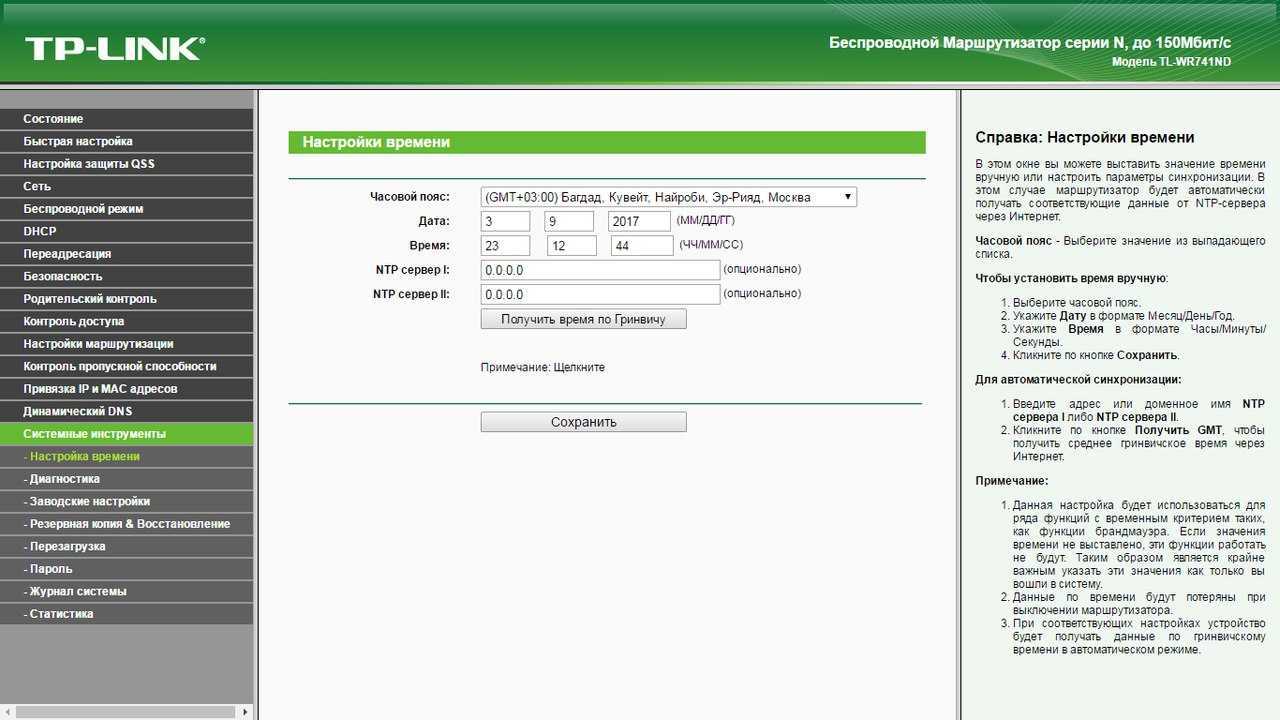Image resolution: width=1280 pixels, height=720 pixels.
Task: Click Часовой пояс label
Action: pos(410,197)
